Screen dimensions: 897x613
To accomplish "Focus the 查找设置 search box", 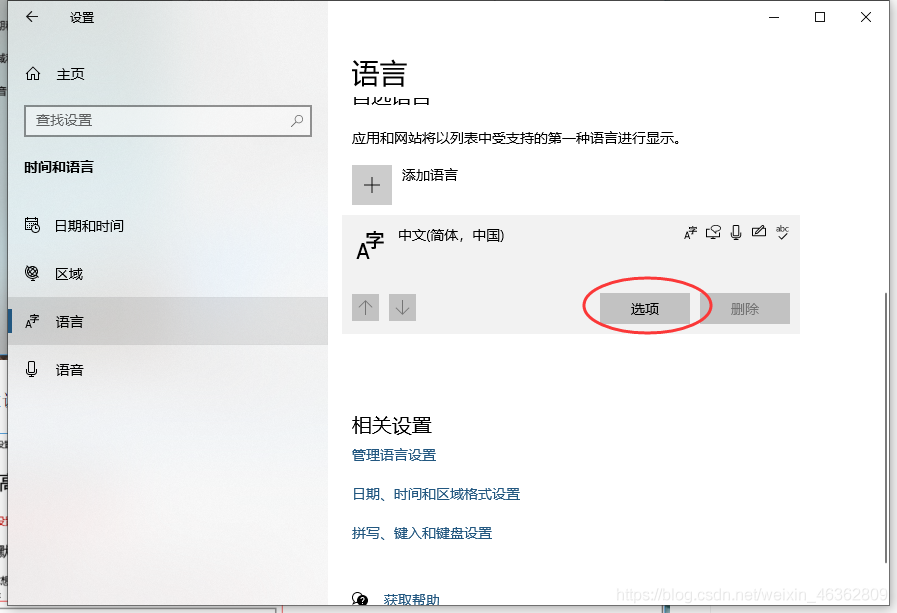I will 168,121.
